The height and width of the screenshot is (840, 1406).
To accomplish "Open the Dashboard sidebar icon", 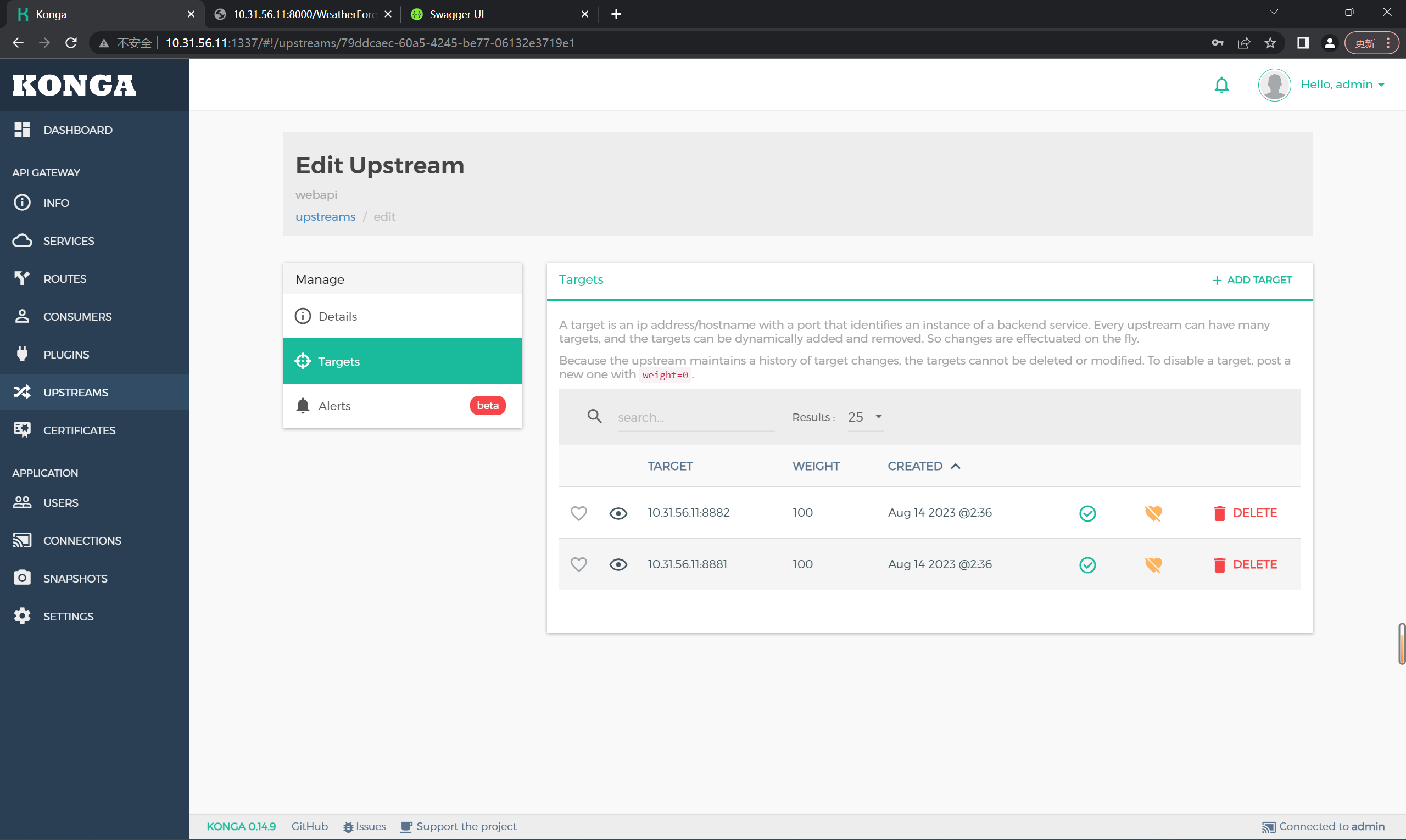I will pos(22,130).
